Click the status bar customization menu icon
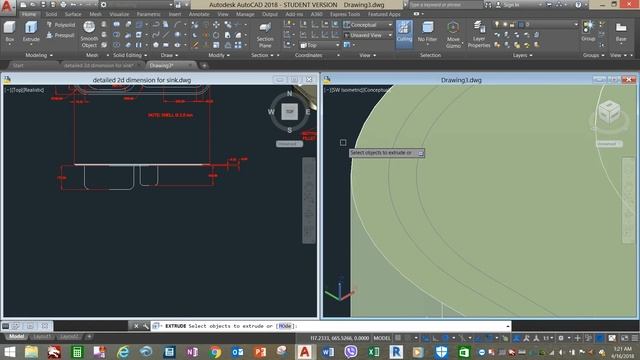 click(635, 338)
